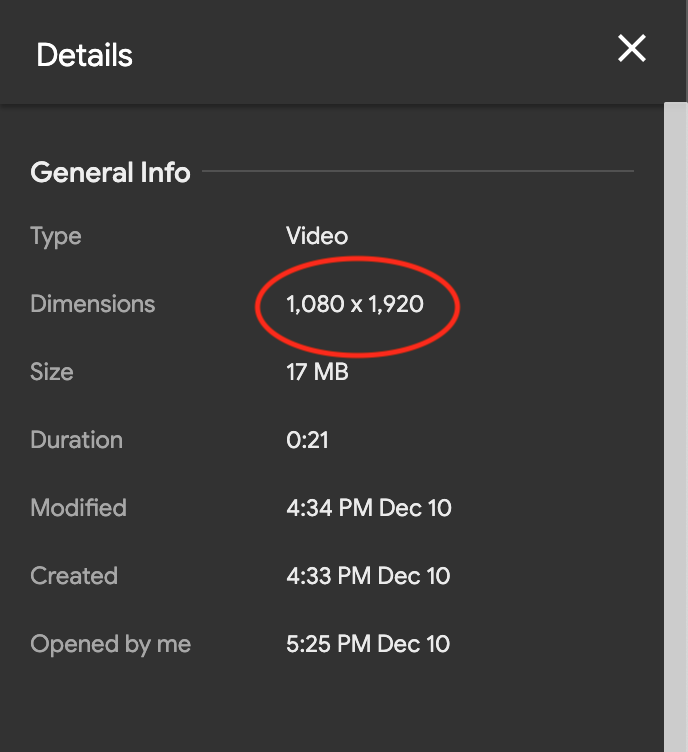Select the 1,080 x 1,920 dimensions value
The height and width of the screenshot is (752, 688).
click(355, 304)
